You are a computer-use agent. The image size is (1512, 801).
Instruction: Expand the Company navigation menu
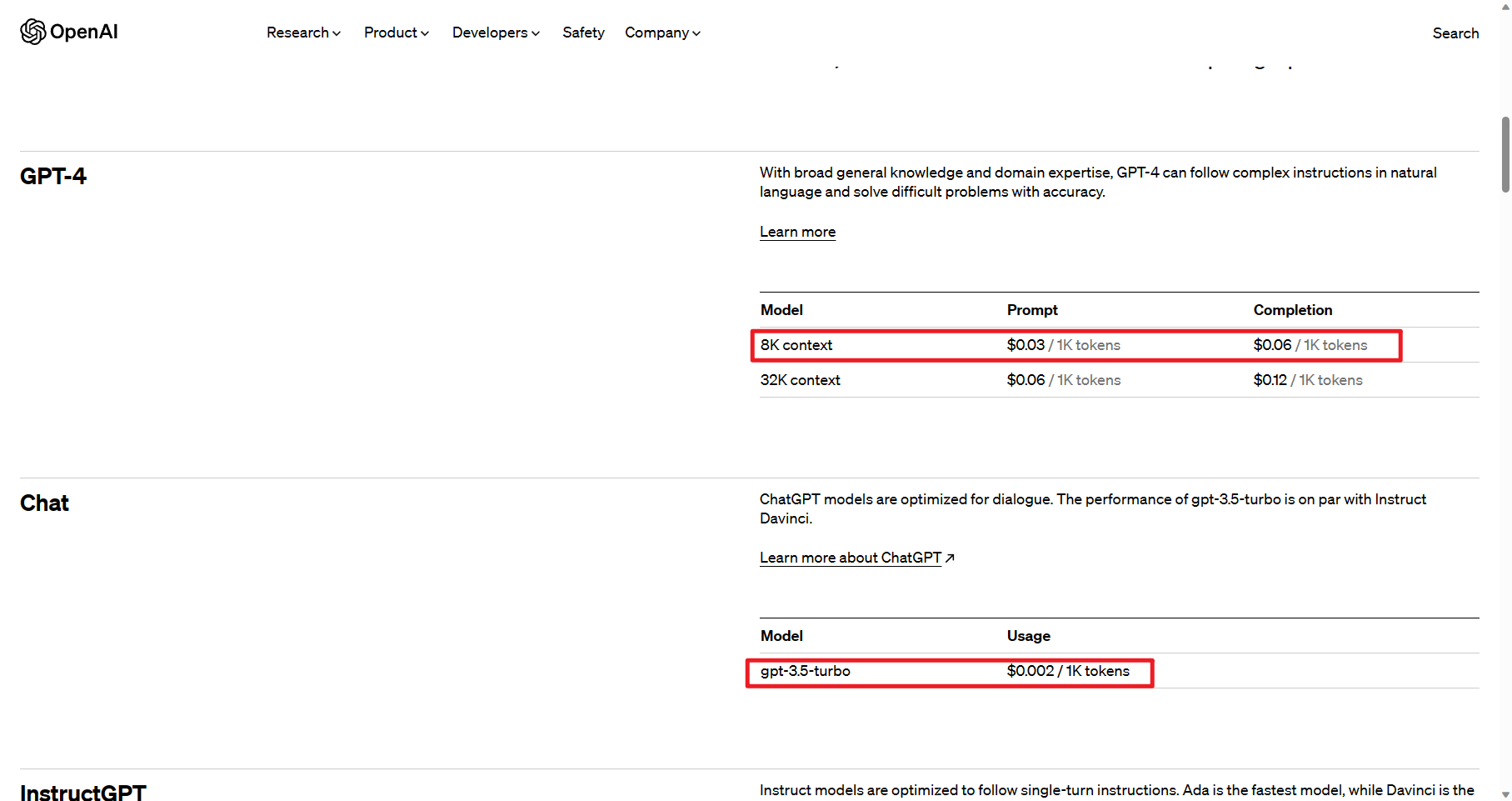point(662,33)
